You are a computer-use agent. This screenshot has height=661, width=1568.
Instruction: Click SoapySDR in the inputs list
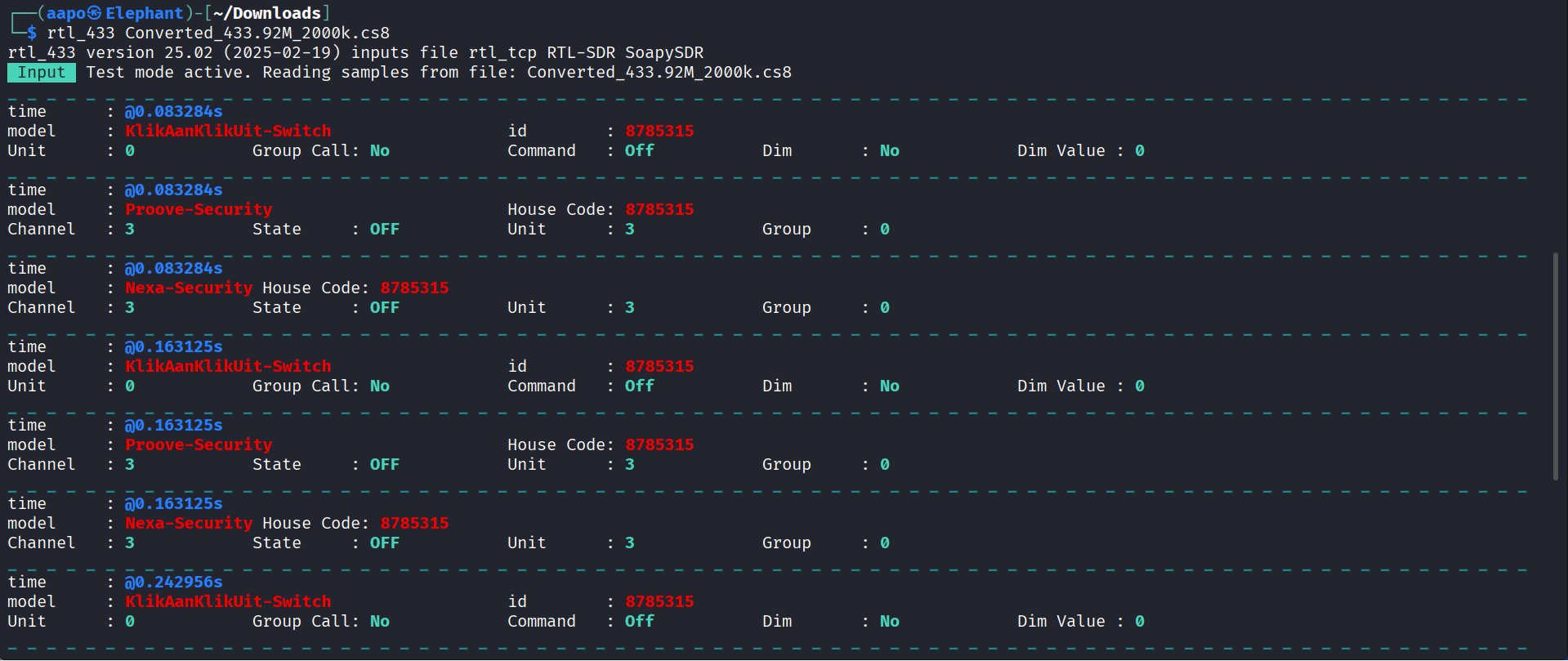pos(663,53)
